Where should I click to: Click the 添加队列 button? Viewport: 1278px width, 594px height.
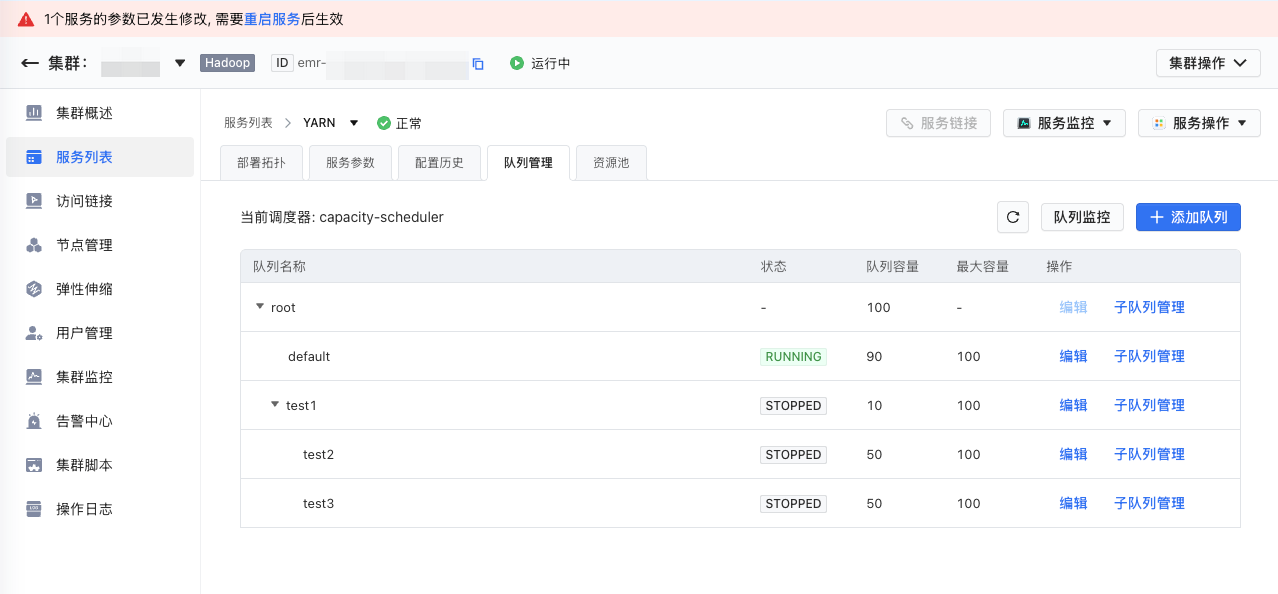coord(1188,217)
